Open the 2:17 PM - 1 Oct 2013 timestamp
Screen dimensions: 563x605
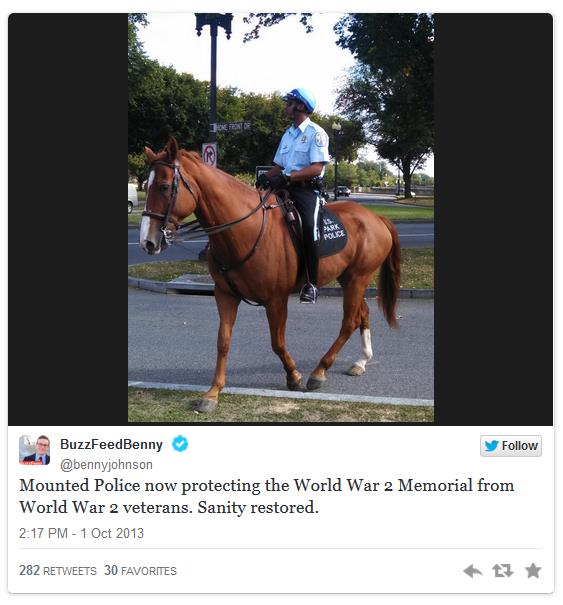(81, 533)
